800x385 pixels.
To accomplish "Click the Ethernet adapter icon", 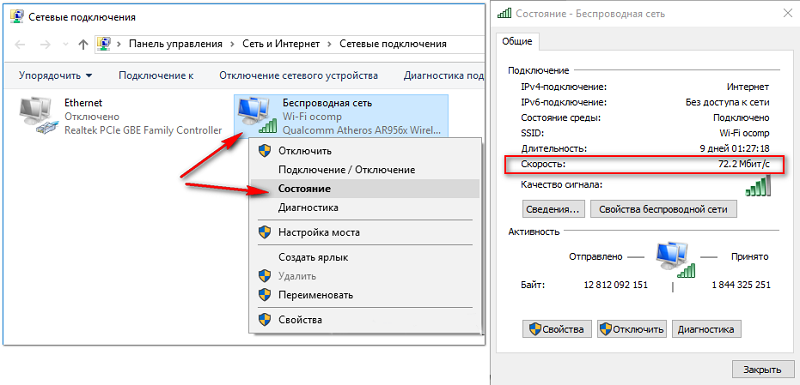I will pos(39,116).
